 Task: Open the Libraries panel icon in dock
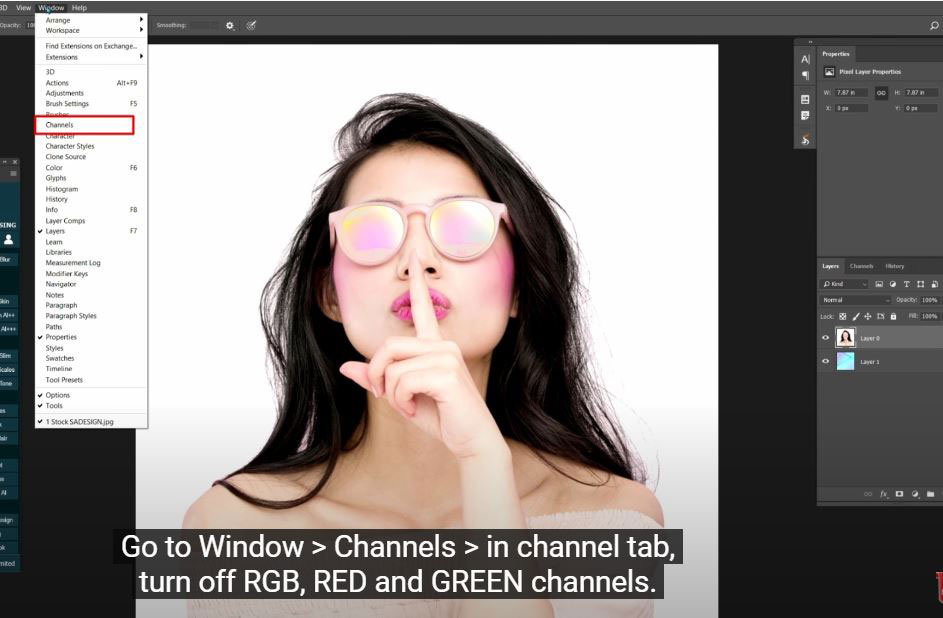pyautogui.click(x=805, y=99)
